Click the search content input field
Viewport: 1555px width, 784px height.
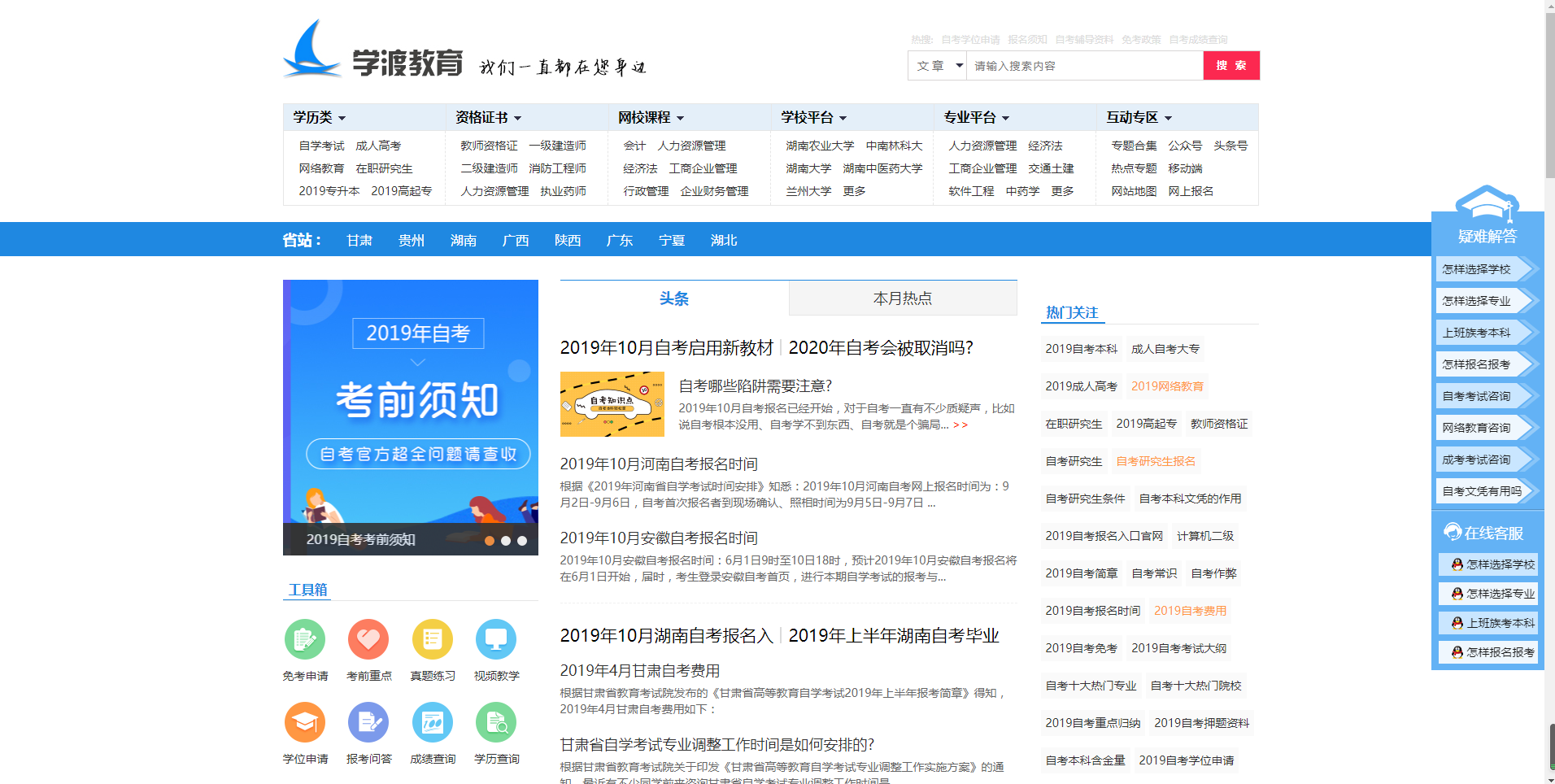tap(1085, 66)
